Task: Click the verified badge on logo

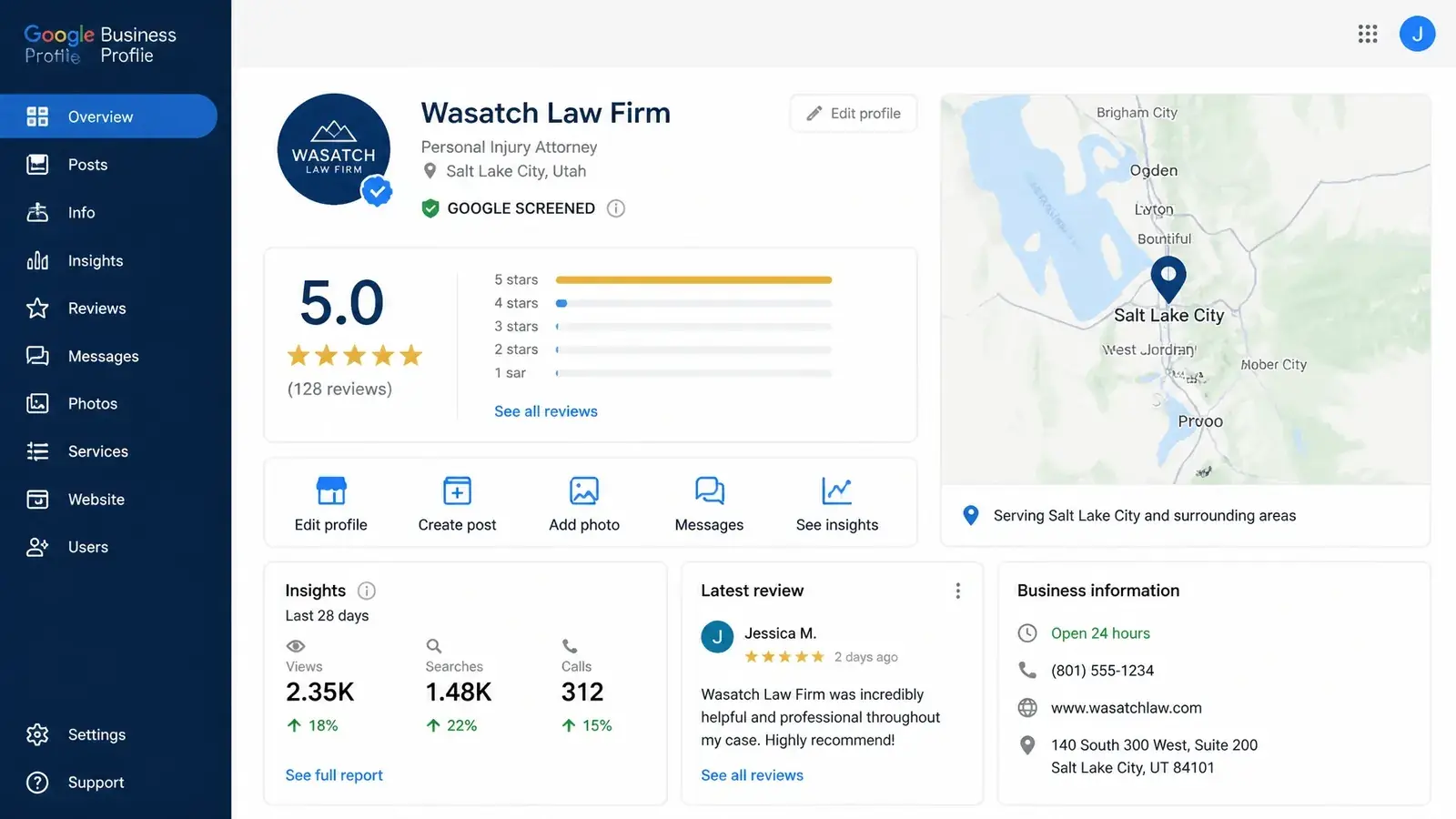Action: click(377, 191)
